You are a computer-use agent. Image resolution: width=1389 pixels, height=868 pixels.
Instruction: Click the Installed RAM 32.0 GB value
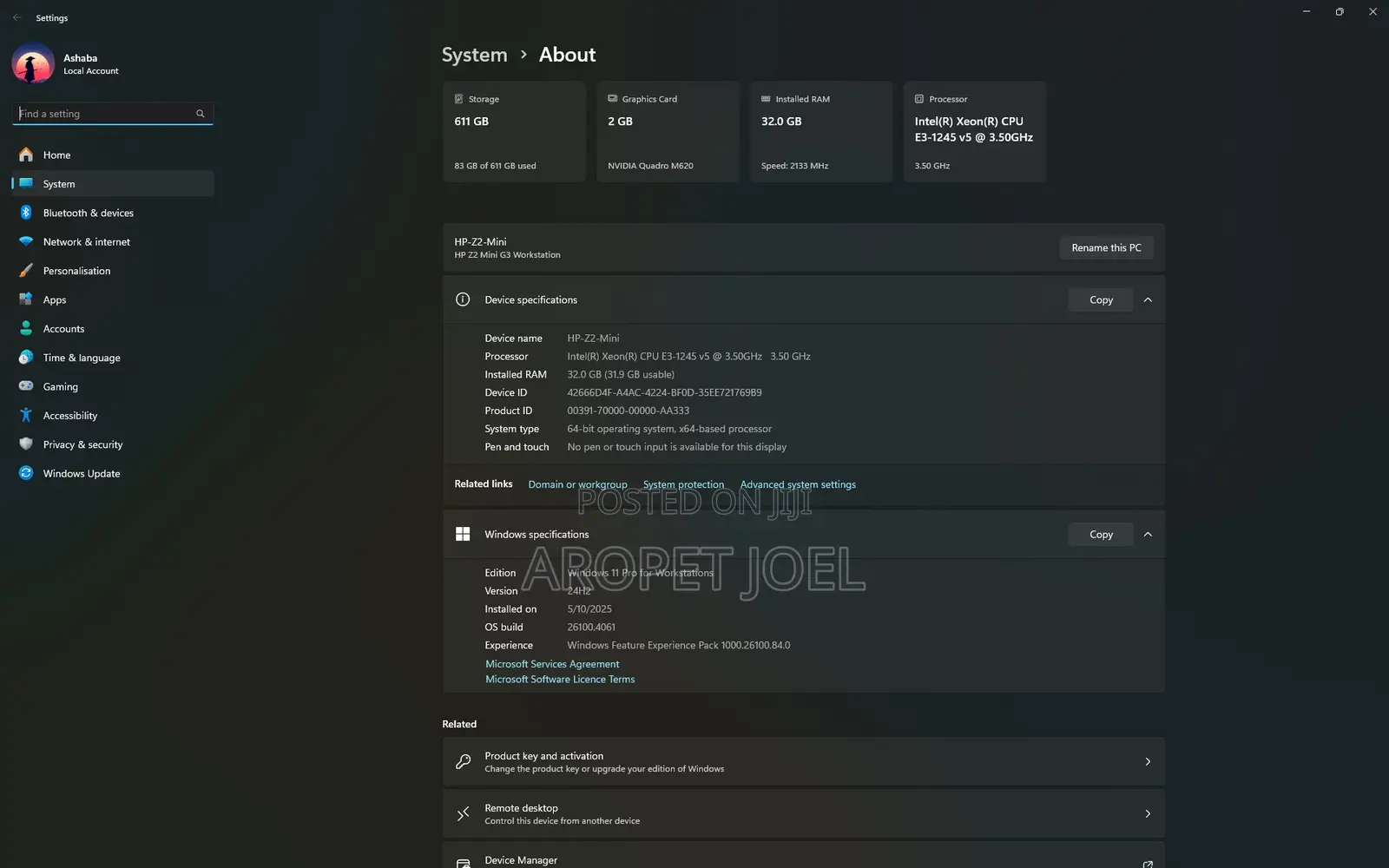(781, 122)
